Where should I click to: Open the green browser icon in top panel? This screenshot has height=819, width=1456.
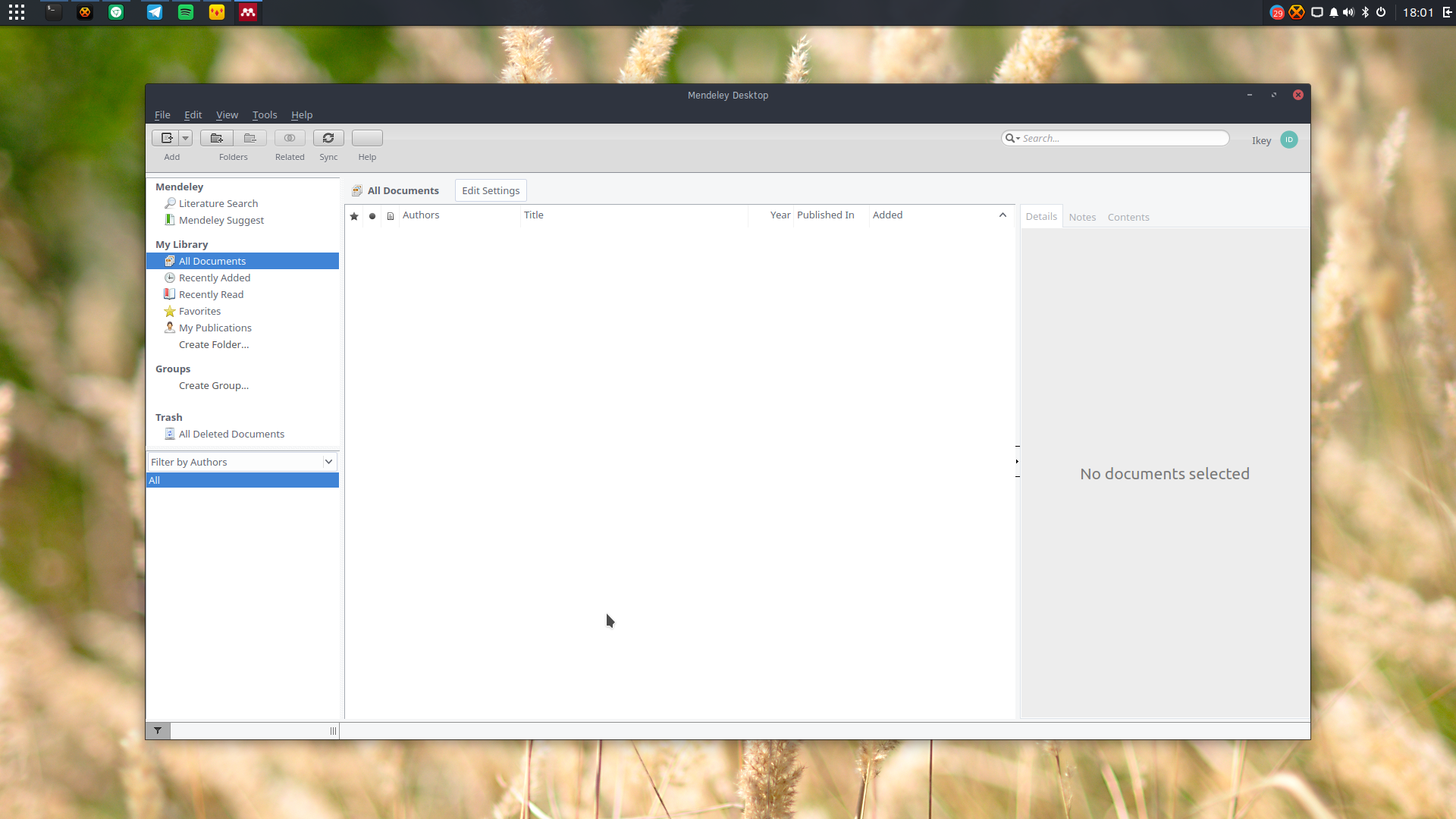pyautogui.click(x=116, y=12)
